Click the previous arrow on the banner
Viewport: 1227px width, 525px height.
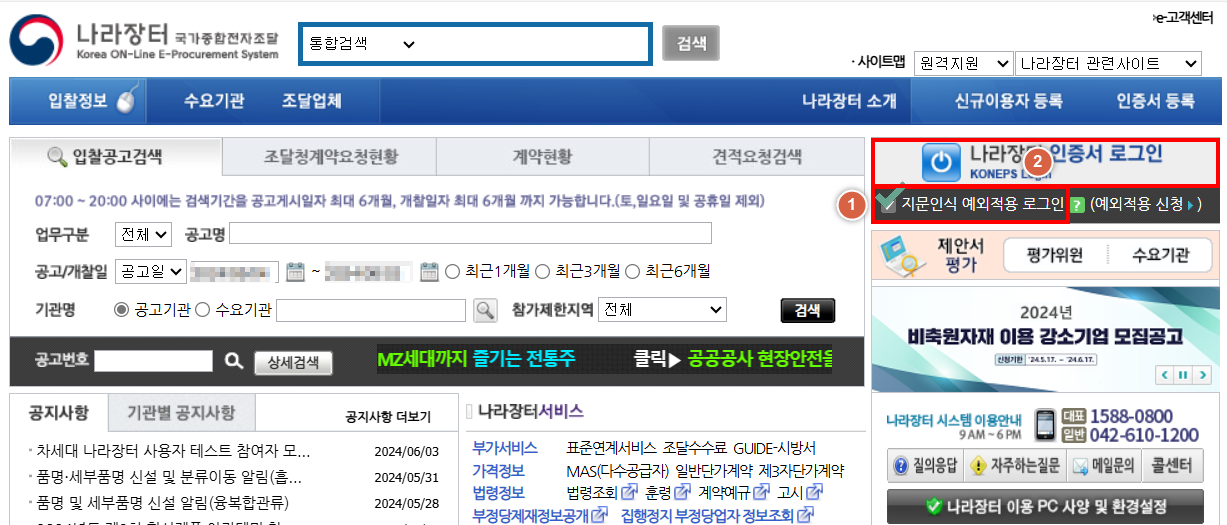[1165, 375]
